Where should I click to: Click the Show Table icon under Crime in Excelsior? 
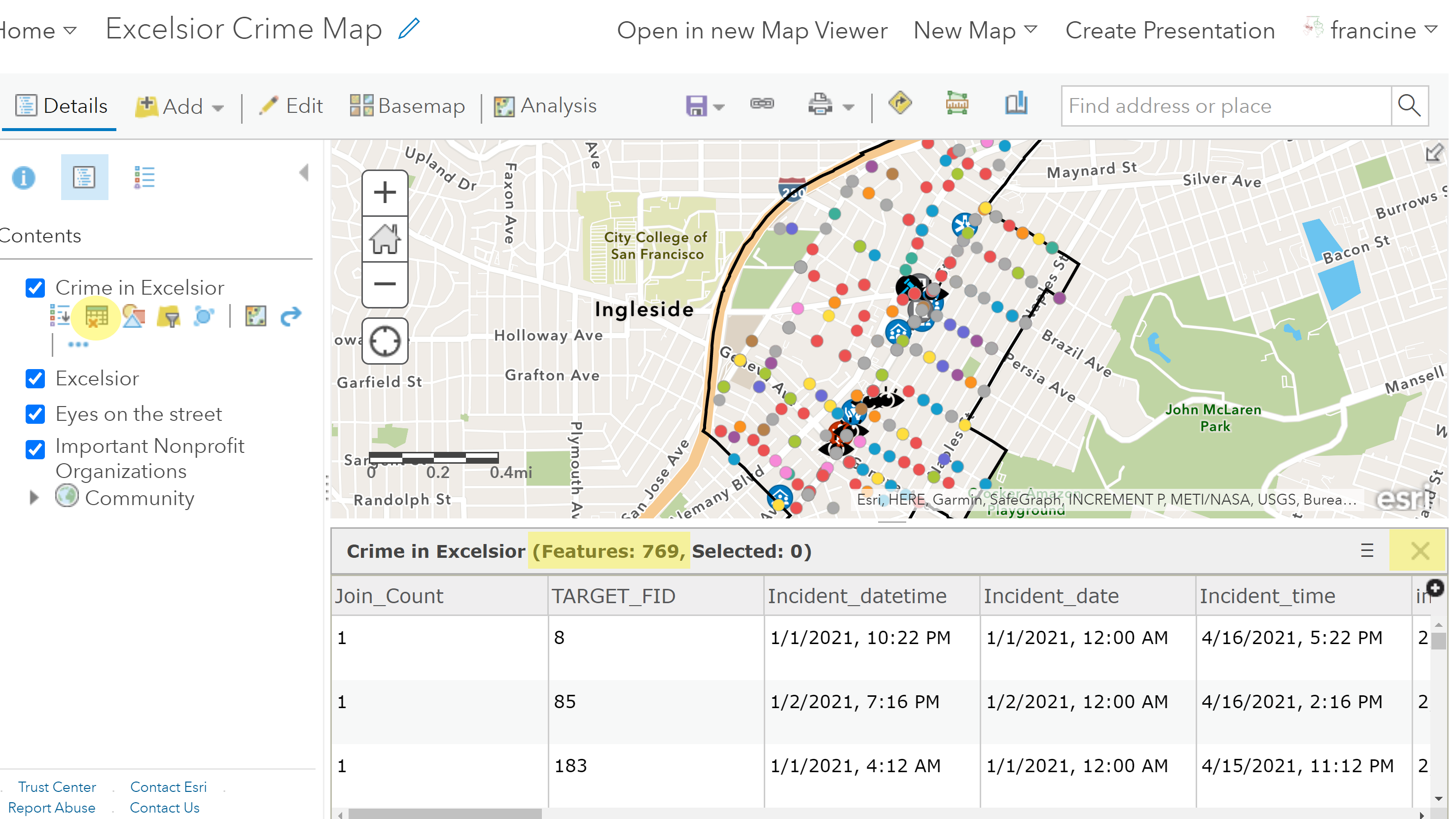96,317
